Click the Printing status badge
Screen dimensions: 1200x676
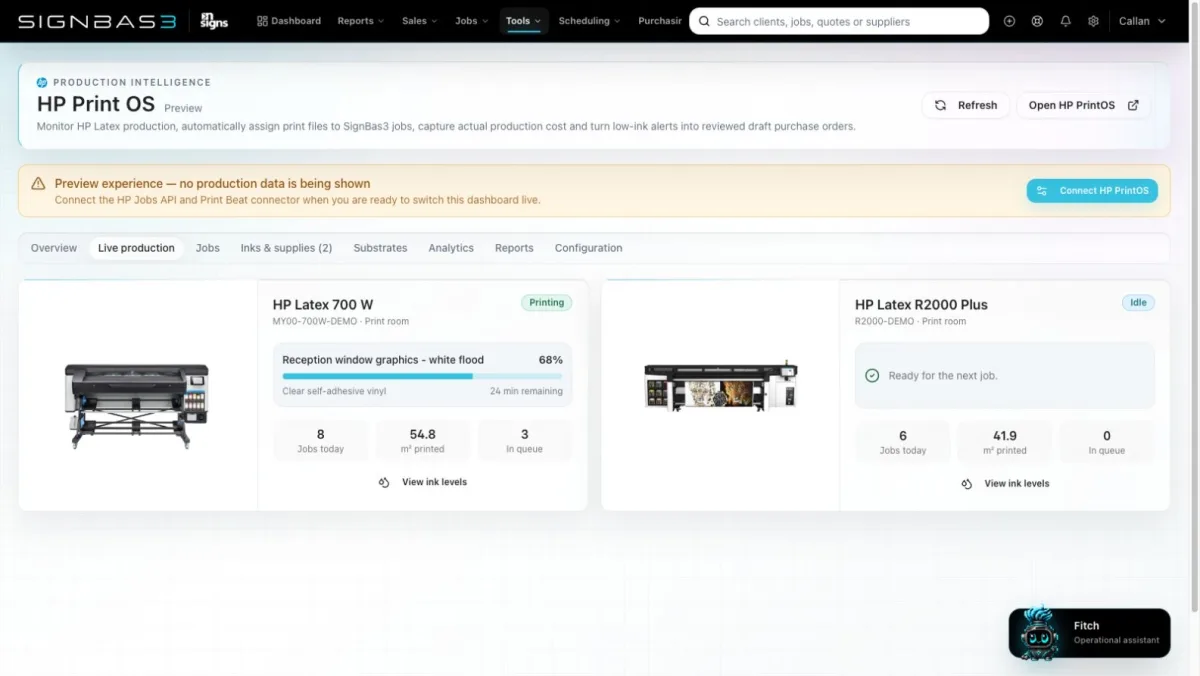pos(546,303)
